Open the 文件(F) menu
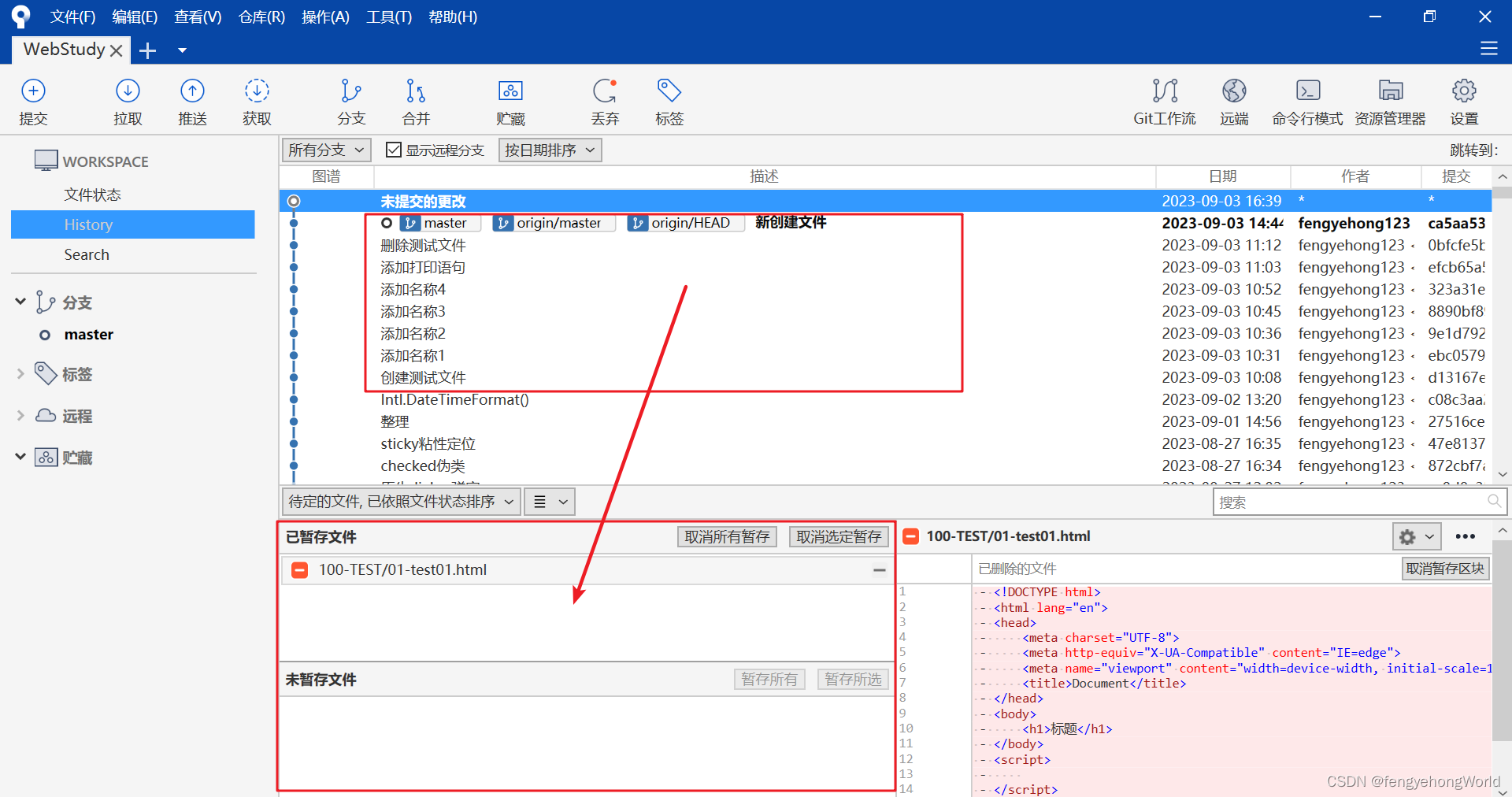The height and width of the screenshot is (797, 1512). point(72,17)
